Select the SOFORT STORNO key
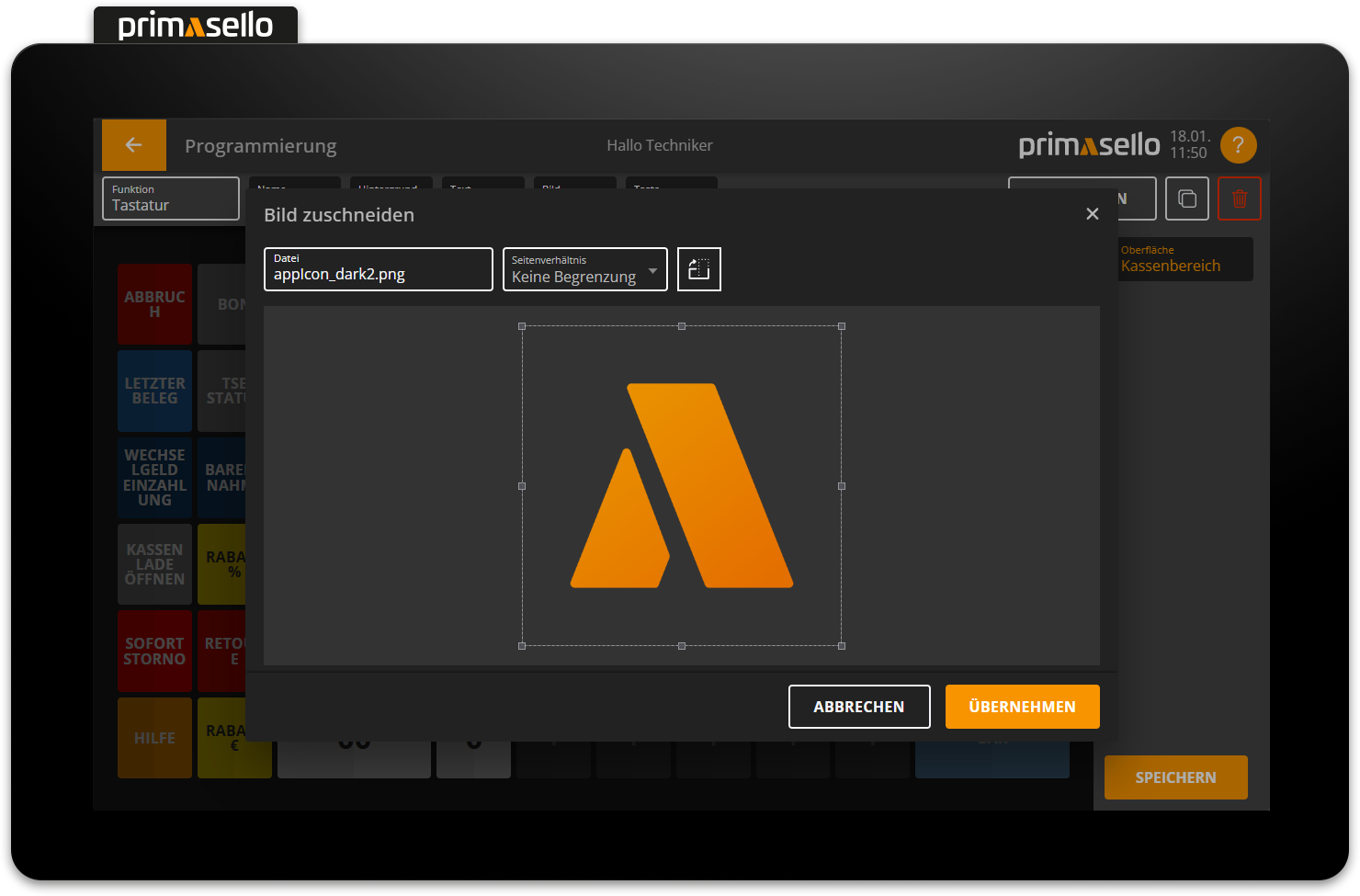The width and height of the screenshot is (1360, 896). coord(154,651)
